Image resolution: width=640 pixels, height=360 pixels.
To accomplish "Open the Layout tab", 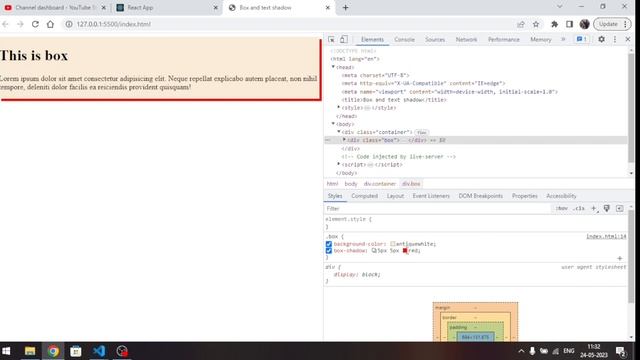I will (x=395, y=196).
